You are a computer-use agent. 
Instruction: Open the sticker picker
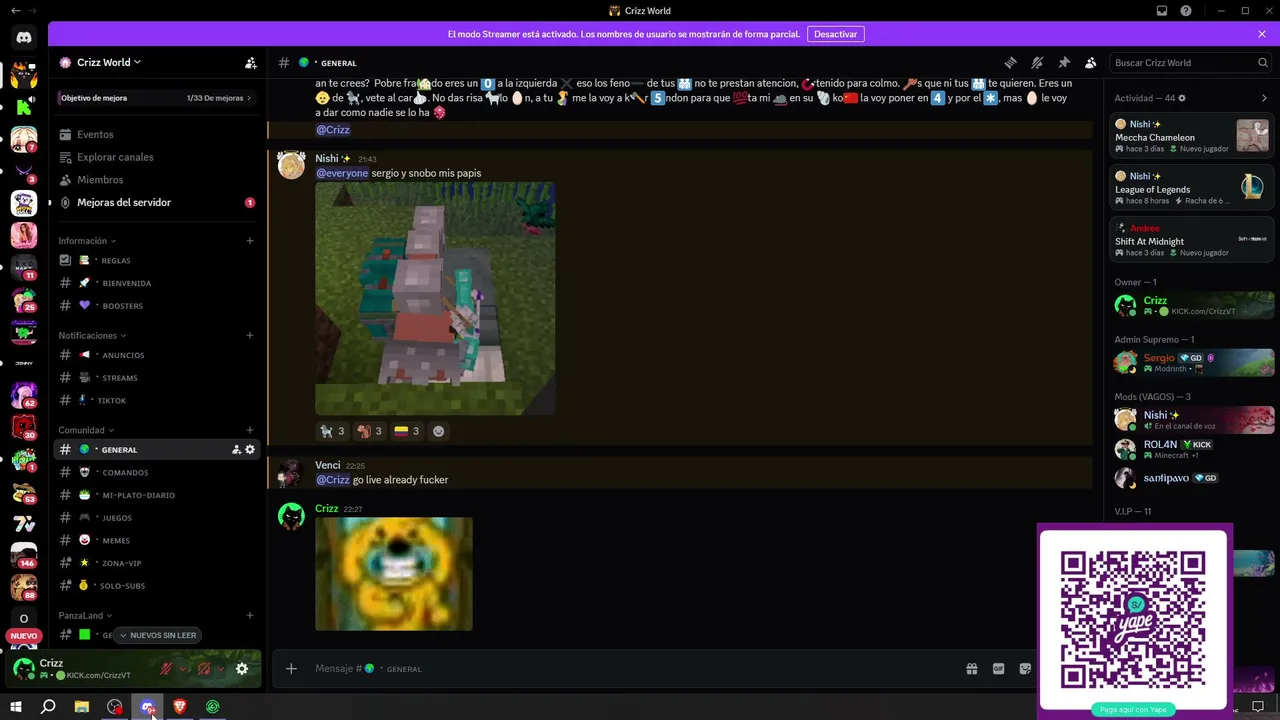point(1025,669)
